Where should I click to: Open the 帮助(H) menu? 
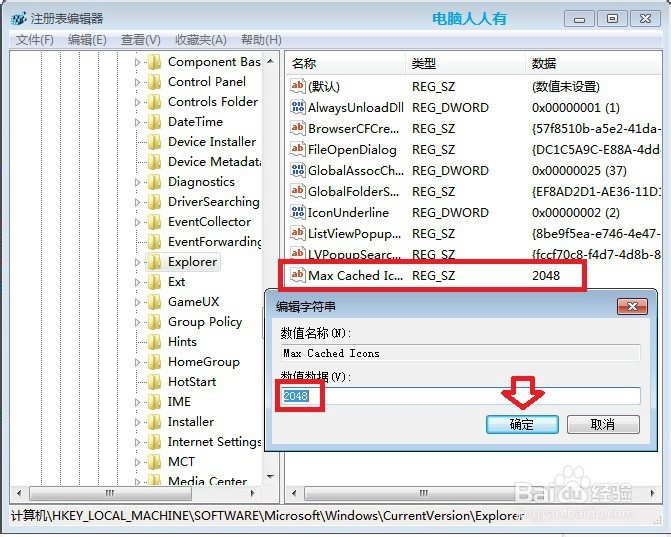261,40
